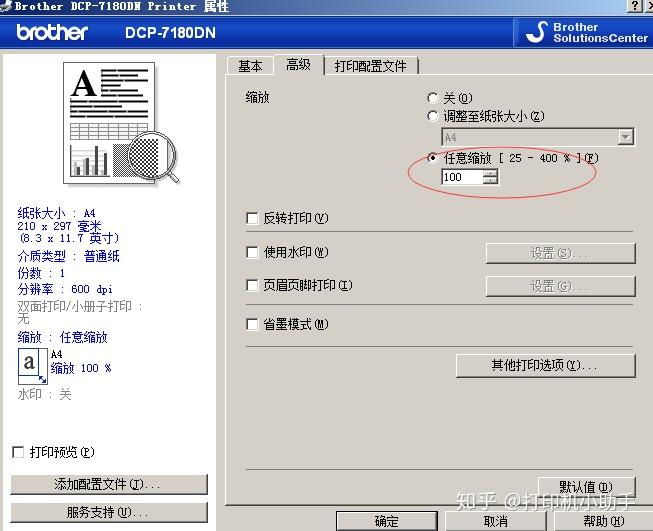Click 取消 button
653x531 pixels.
(x=496, y=521)
